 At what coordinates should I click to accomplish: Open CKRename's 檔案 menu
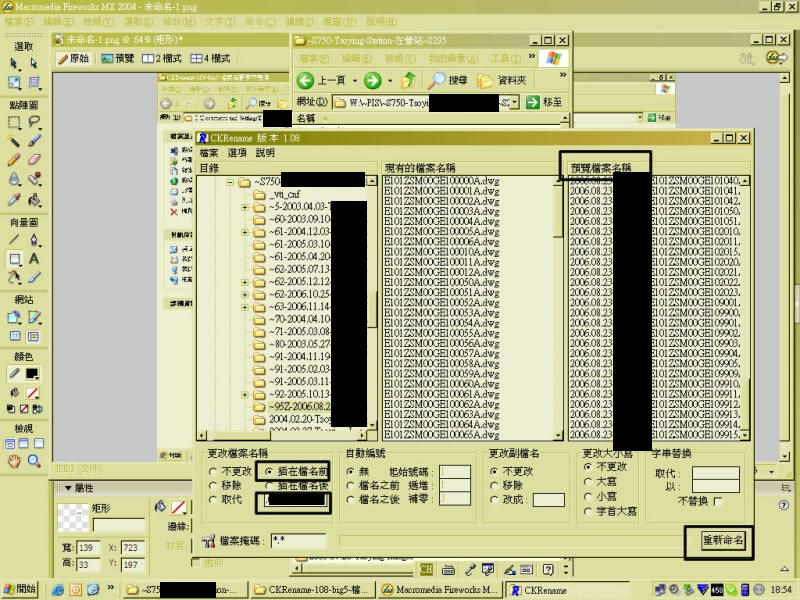coord(209,153)
